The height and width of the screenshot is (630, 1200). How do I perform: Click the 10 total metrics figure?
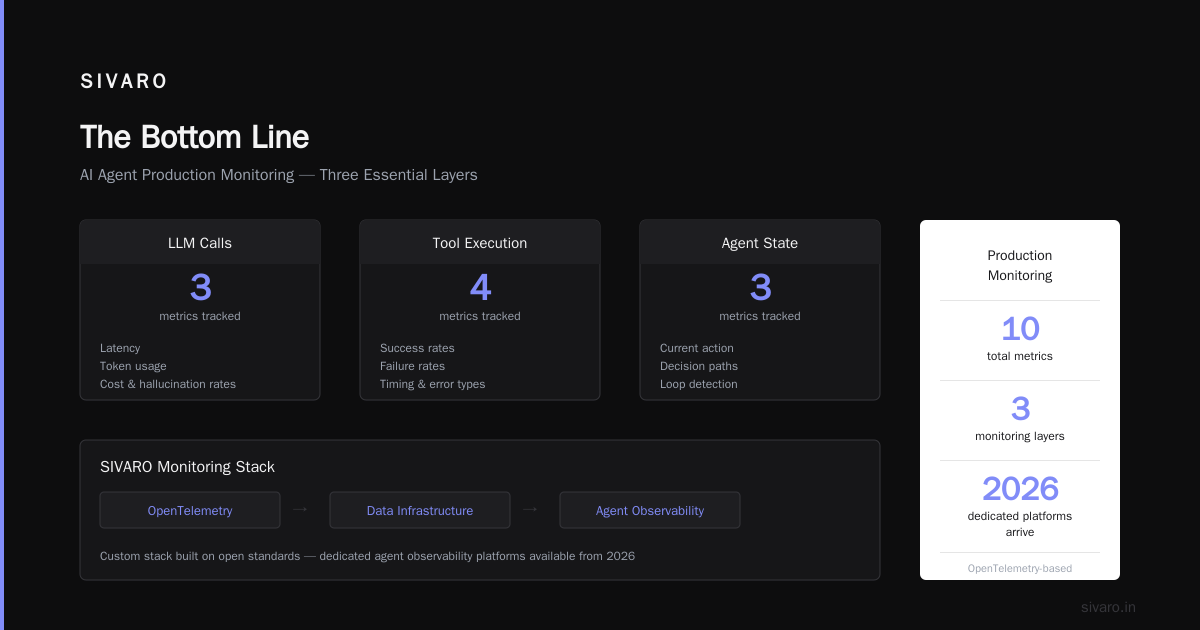(1020, 329)
